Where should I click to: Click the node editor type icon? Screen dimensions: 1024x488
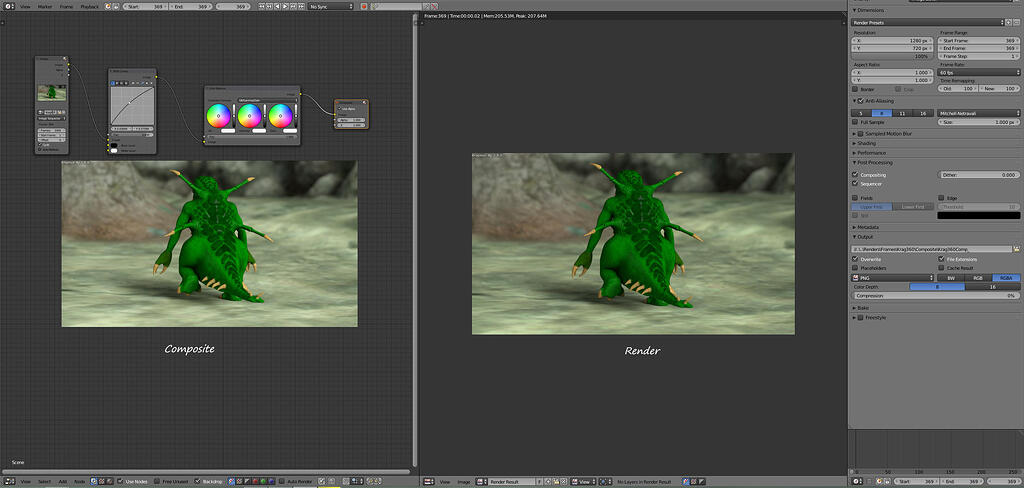point(7,481)
